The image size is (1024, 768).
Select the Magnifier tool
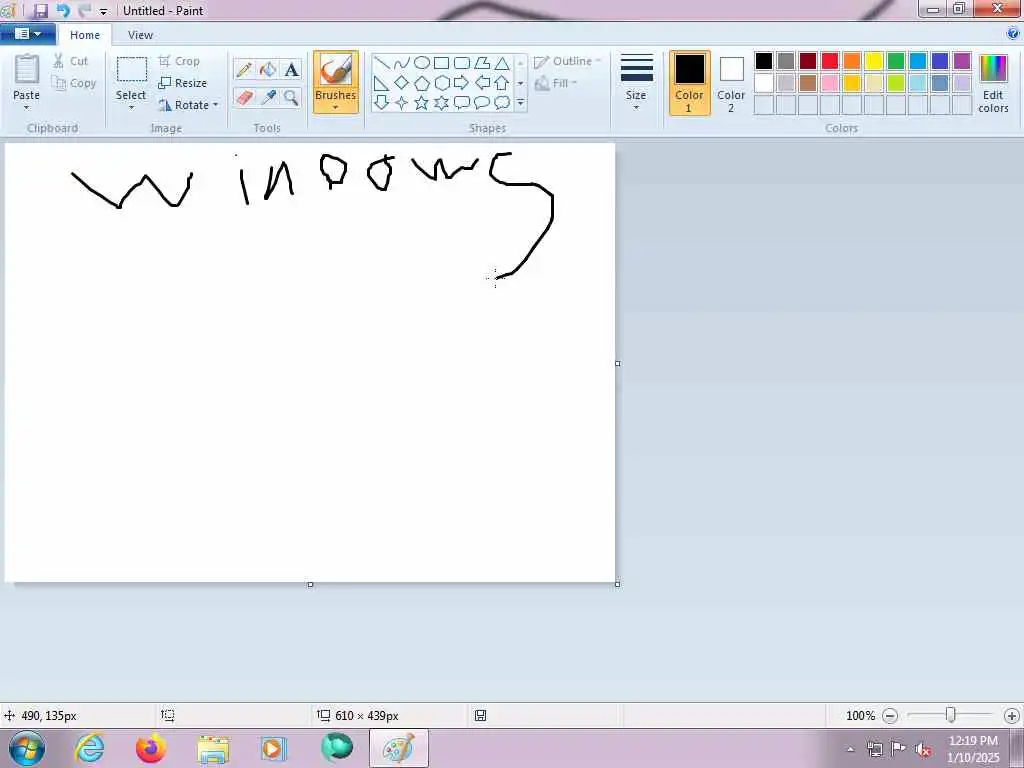click(x=291, y=97)
